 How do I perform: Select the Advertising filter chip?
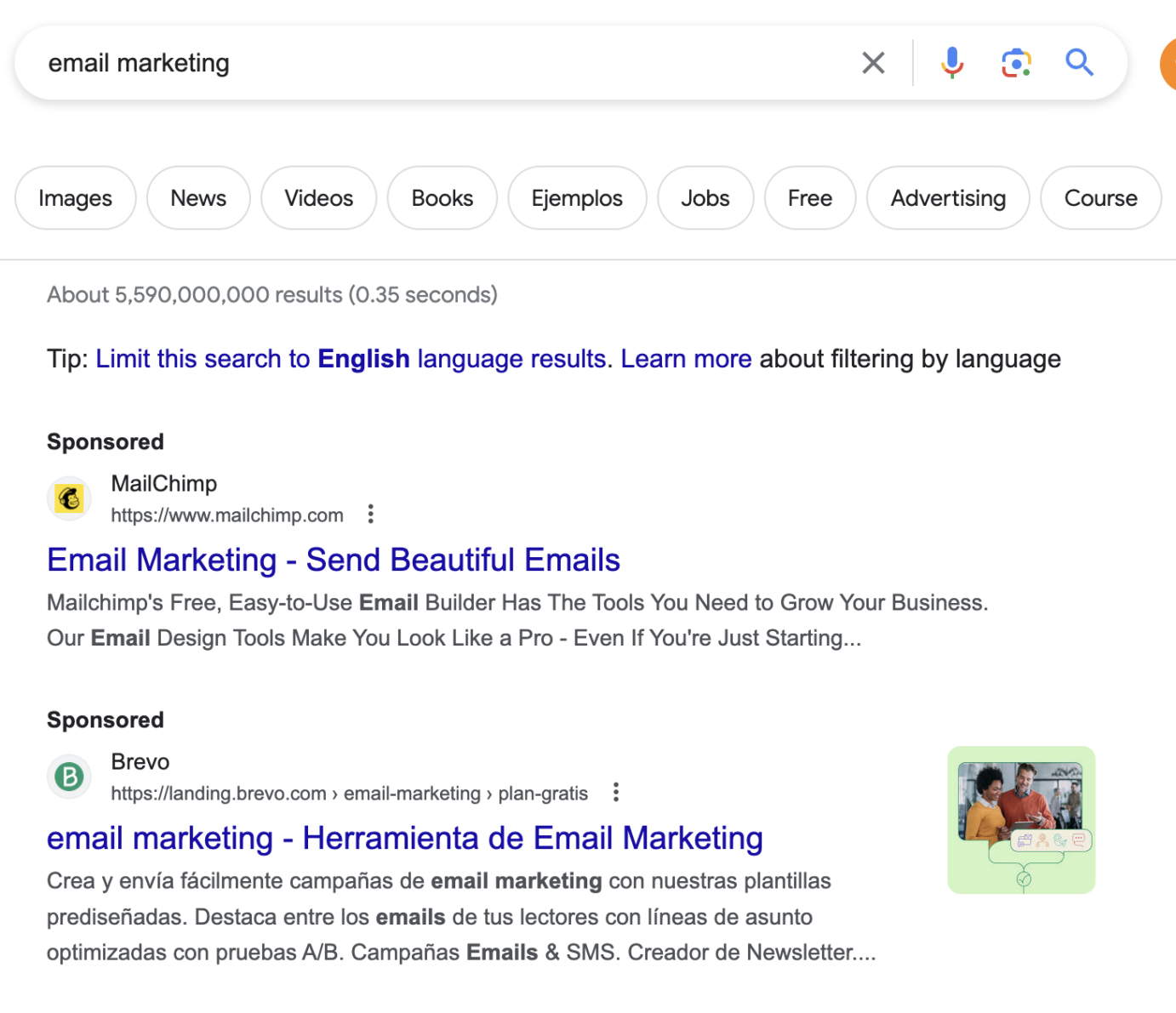[x=947, y=197]
